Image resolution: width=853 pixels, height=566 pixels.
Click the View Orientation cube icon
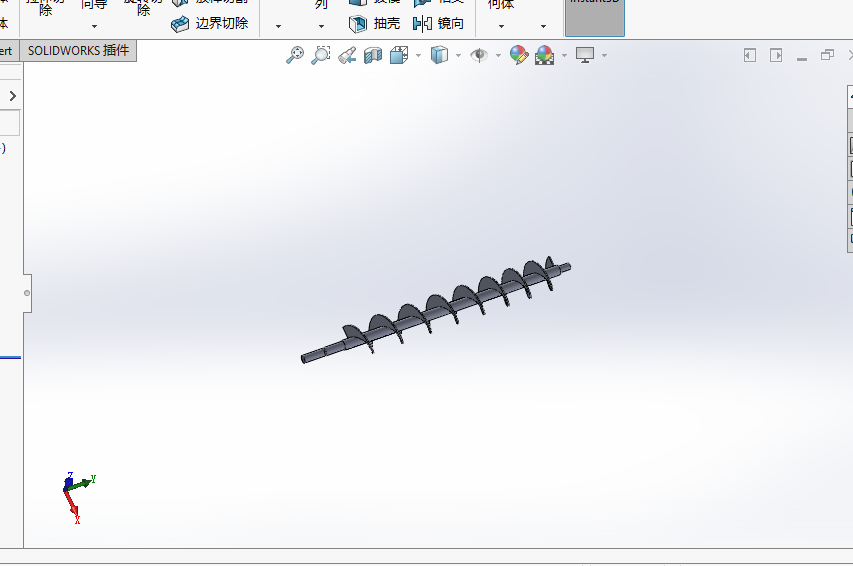coord(398,56)
